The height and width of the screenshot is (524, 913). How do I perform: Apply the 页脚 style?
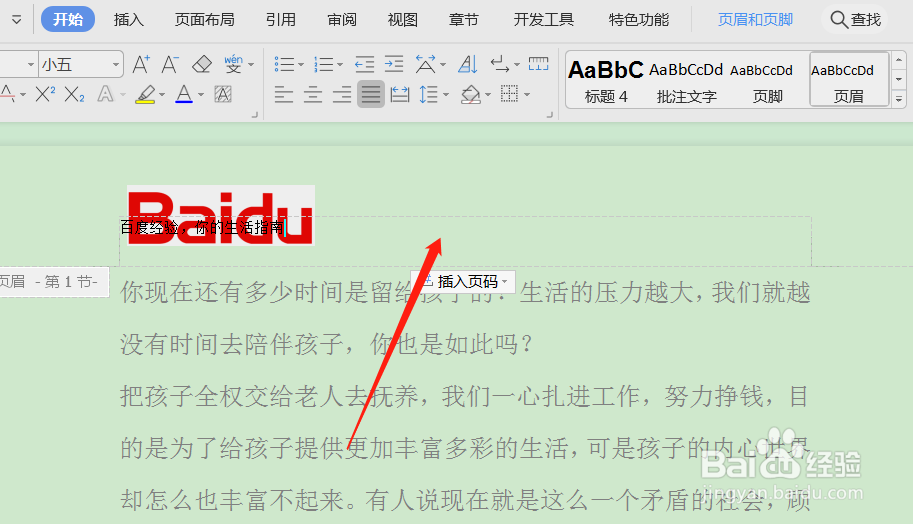click(766, 80)
